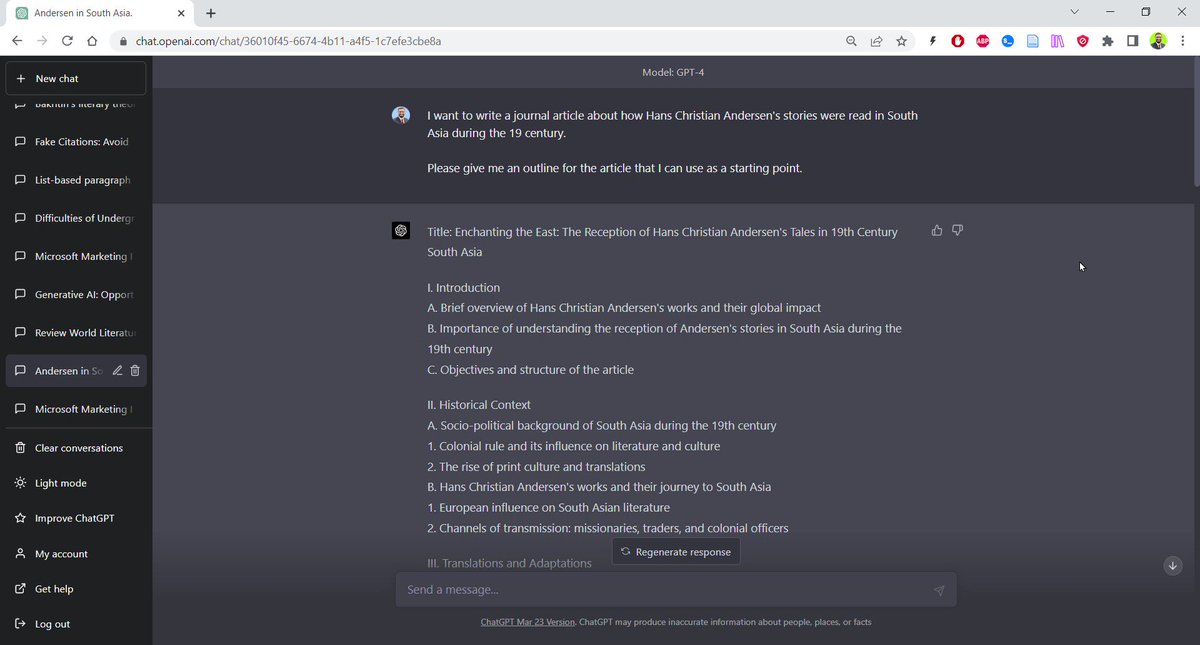Open the 'Difficulties of Undergr' conversation
The image size is (1200, 645).
click(x=76, y=218)
